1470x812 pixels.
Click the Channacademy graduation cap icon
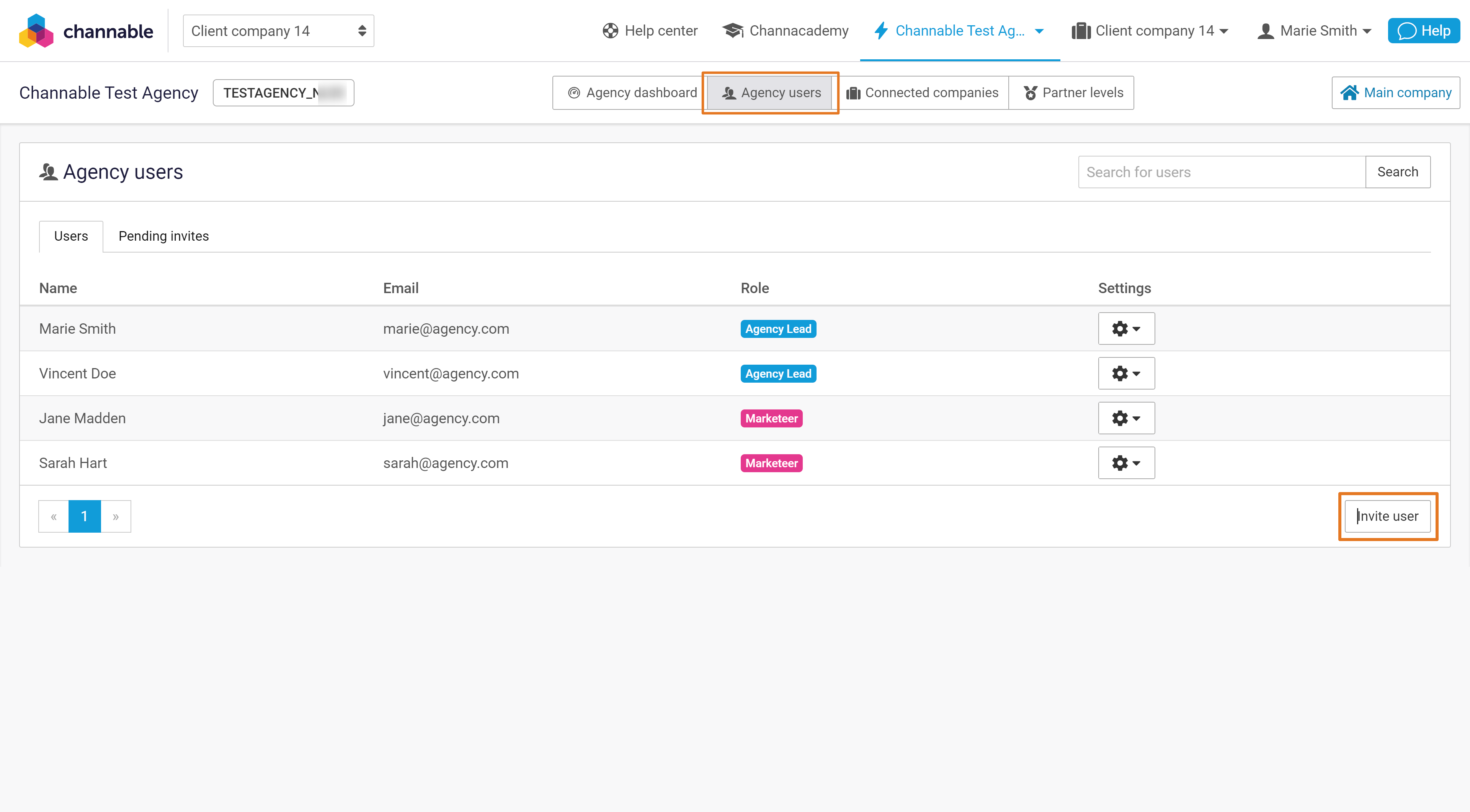(733, 31)
